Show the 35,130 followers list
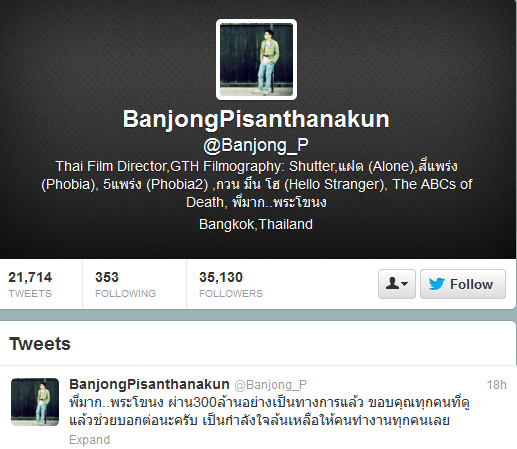The image size is (517, 449). click(231, 284)
